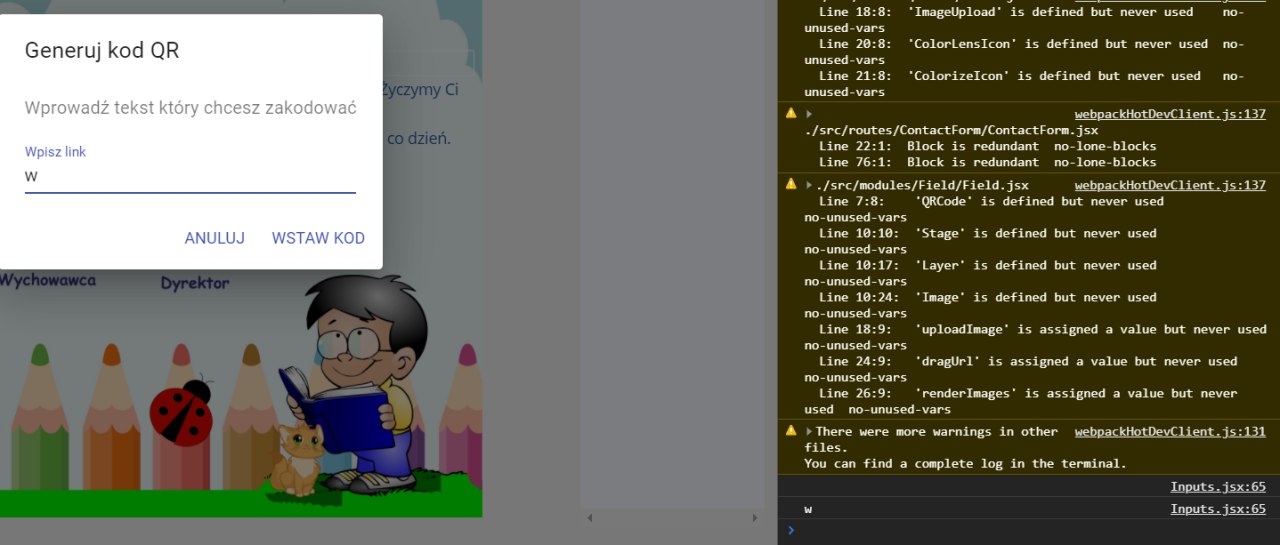This screenshot has width=1280, height=545.
Task: Focus the Wpisz link text field
Action: coord(190,177)
